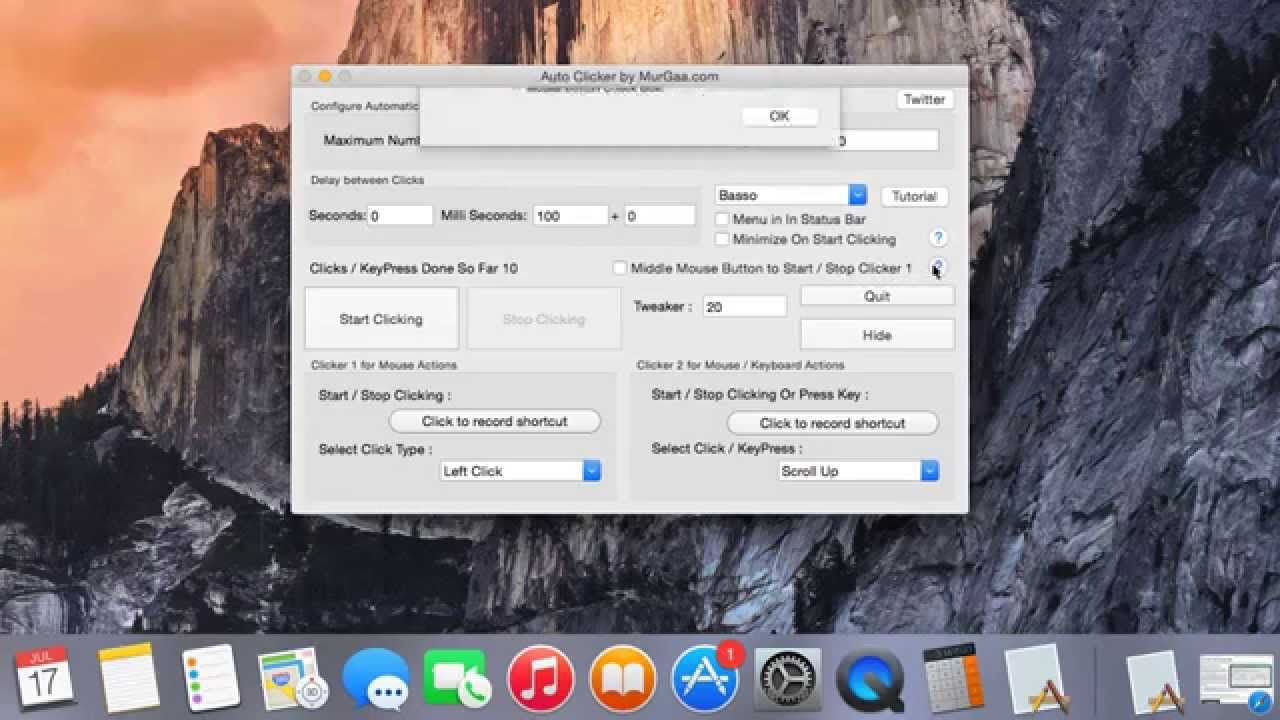The height and width of the screenshot is (720, 1280).
Task: Open iBooks from the dock
Action: coord(623,678)
